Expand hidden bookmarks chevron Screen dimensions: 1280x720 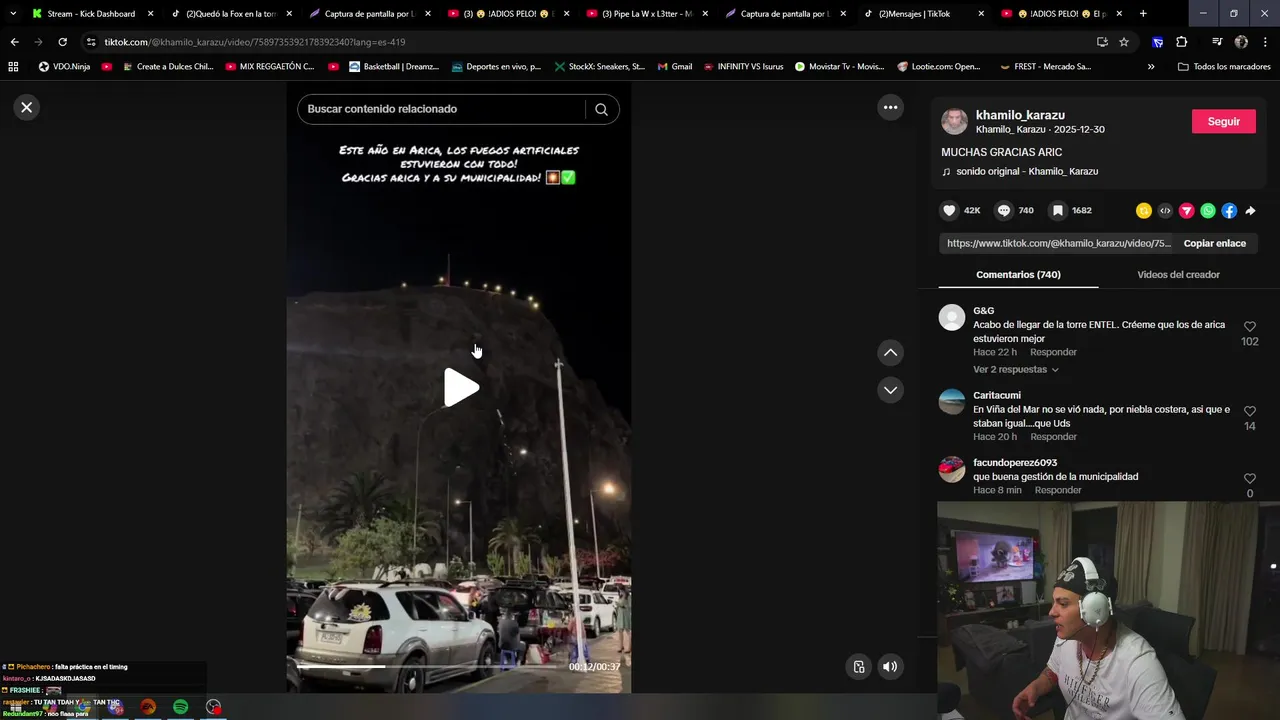pyautogui.click(x=1151, y=67)
